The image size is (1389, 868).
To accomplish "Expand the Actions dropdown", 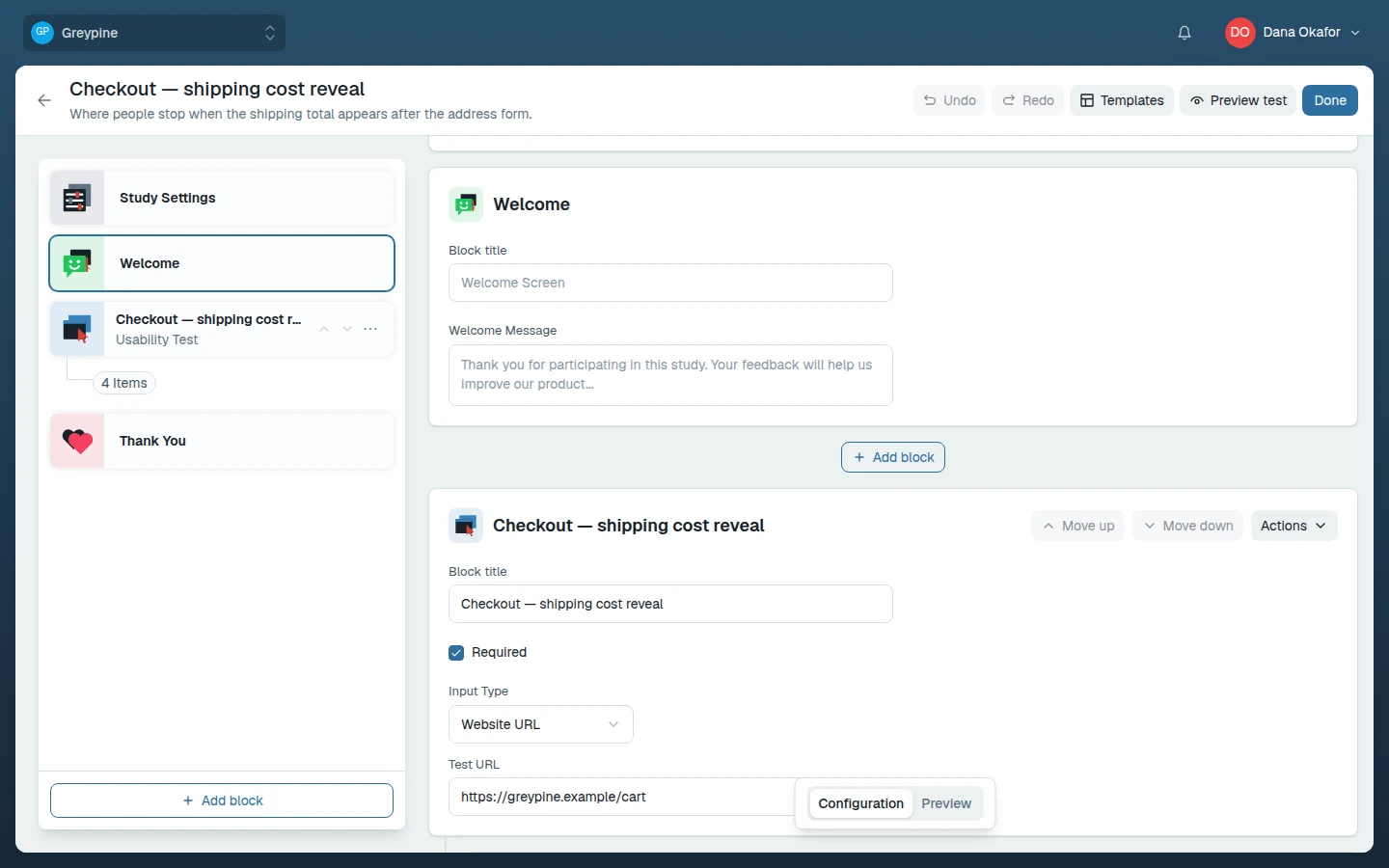I will click(1294, 526).
